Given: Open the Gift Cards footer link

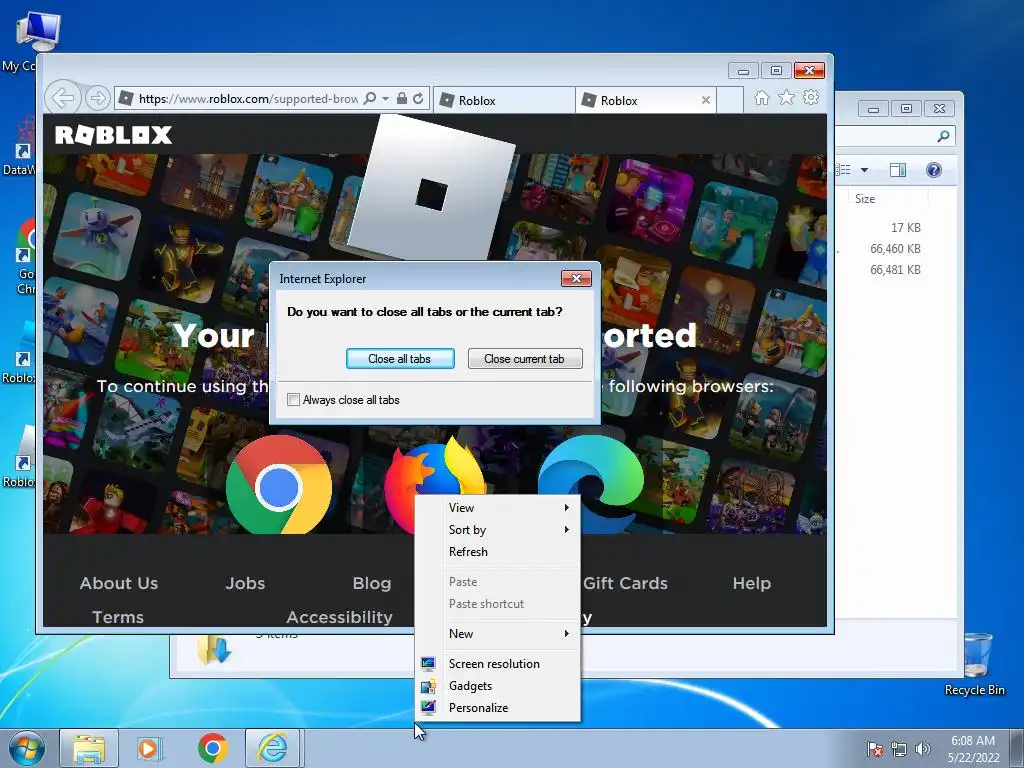Looking at the screenshot, I should [625, 583].
